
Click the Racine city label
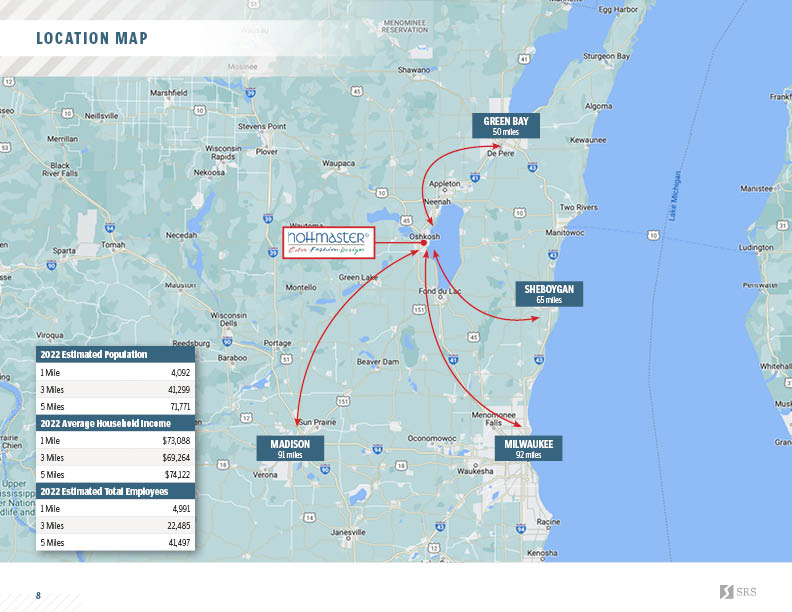point(549,522)
